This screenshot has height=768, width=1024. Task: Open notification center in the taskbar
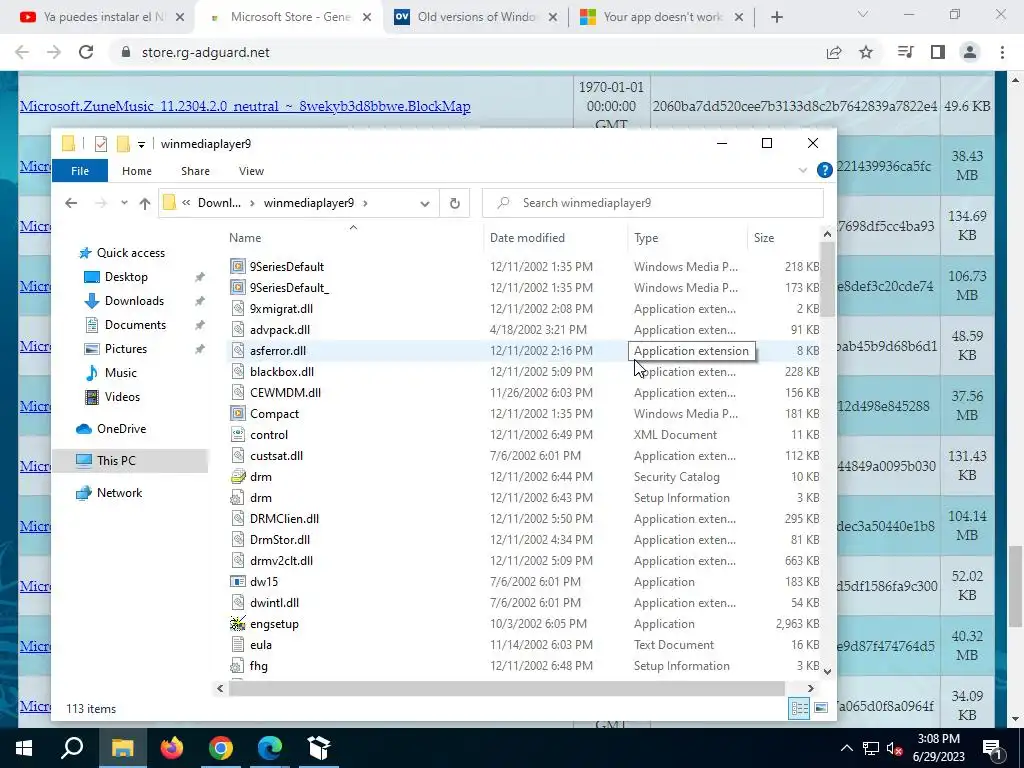993,748
